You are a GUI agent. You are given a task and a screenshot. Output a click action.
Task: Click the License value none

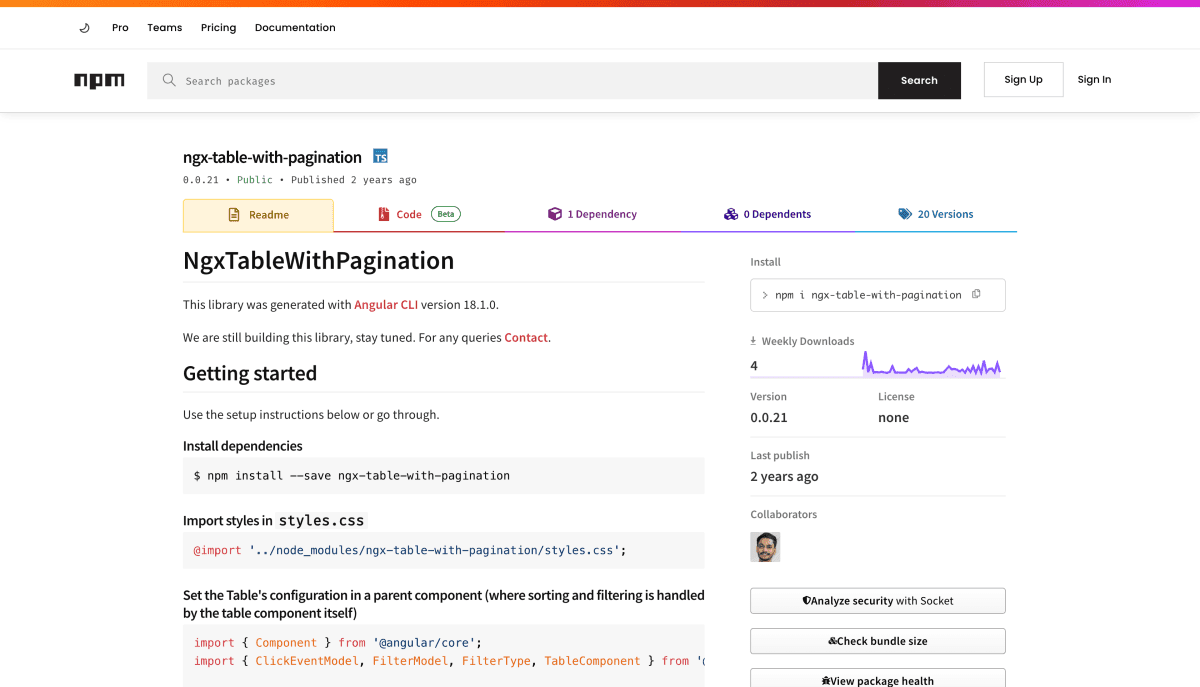(893, 418)
